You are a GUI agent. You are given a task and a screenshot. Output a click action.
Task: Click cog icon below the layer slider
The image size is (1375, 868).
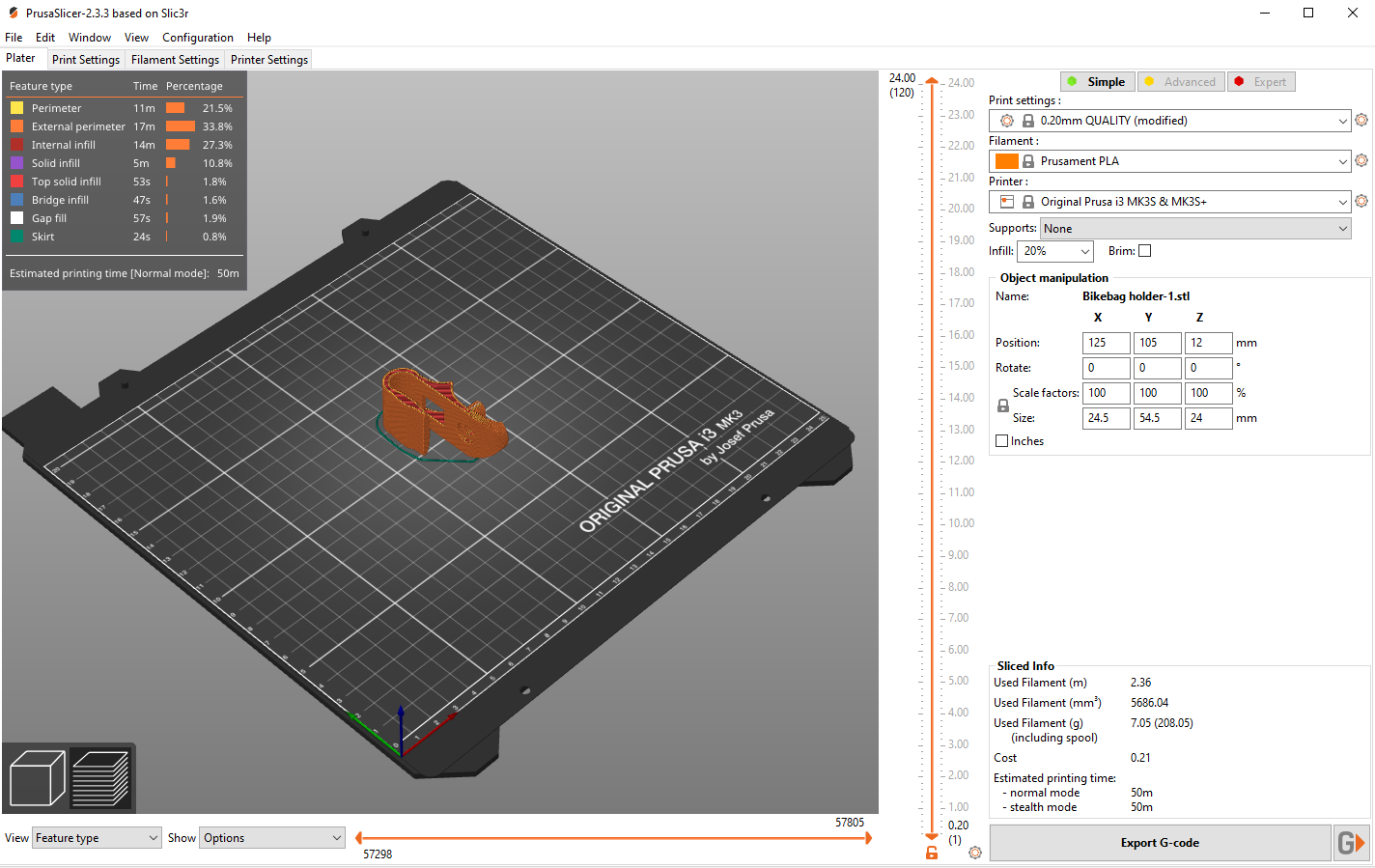tap(975, 853)
